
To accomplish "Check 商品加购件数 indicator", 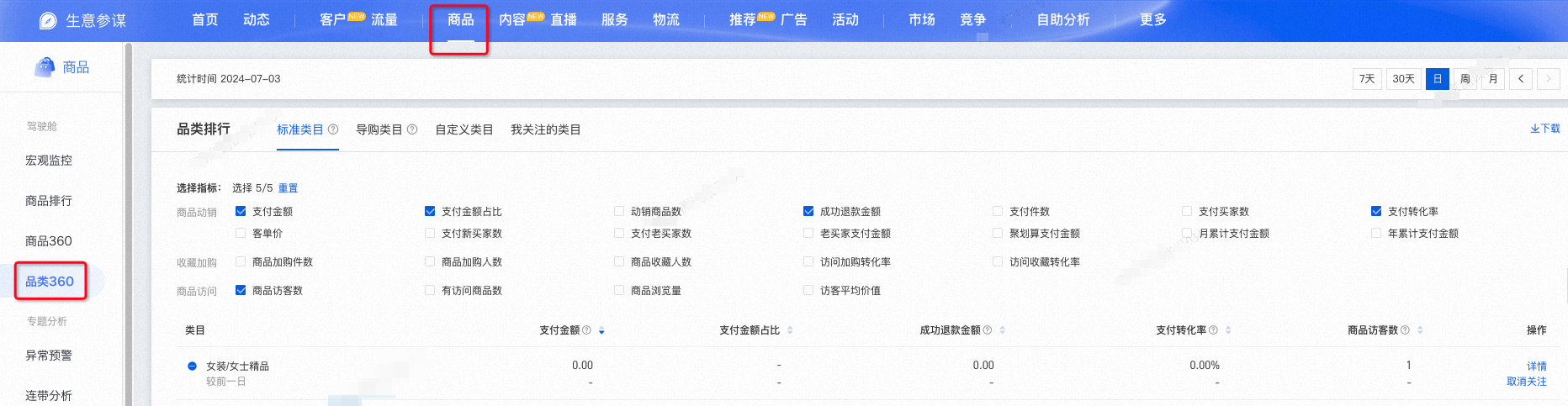I will click(x=241, y=262).
